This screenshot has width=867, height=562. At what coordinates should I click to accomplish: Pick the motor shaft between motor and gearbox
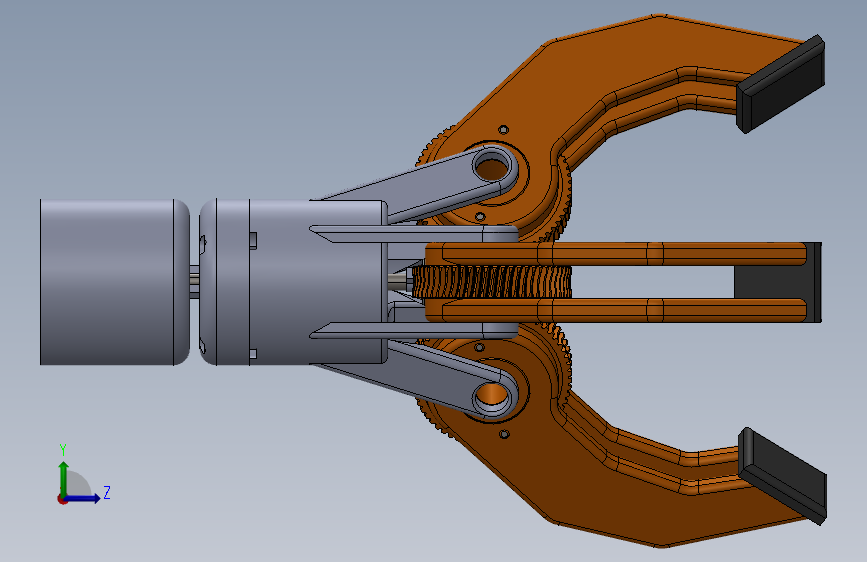pos(194,282)
